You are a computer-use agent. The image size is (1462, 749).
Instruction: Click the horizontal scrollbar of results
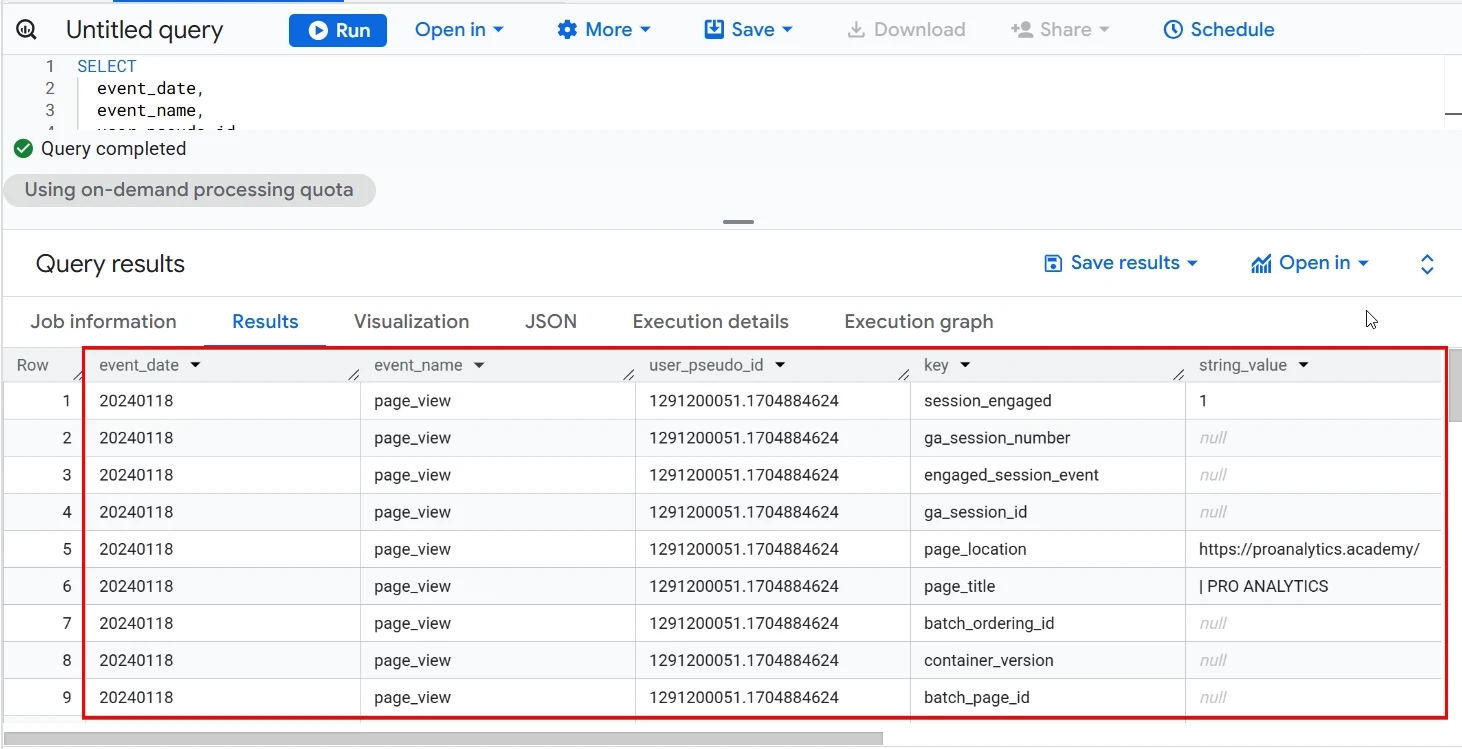tap(443, 739)
